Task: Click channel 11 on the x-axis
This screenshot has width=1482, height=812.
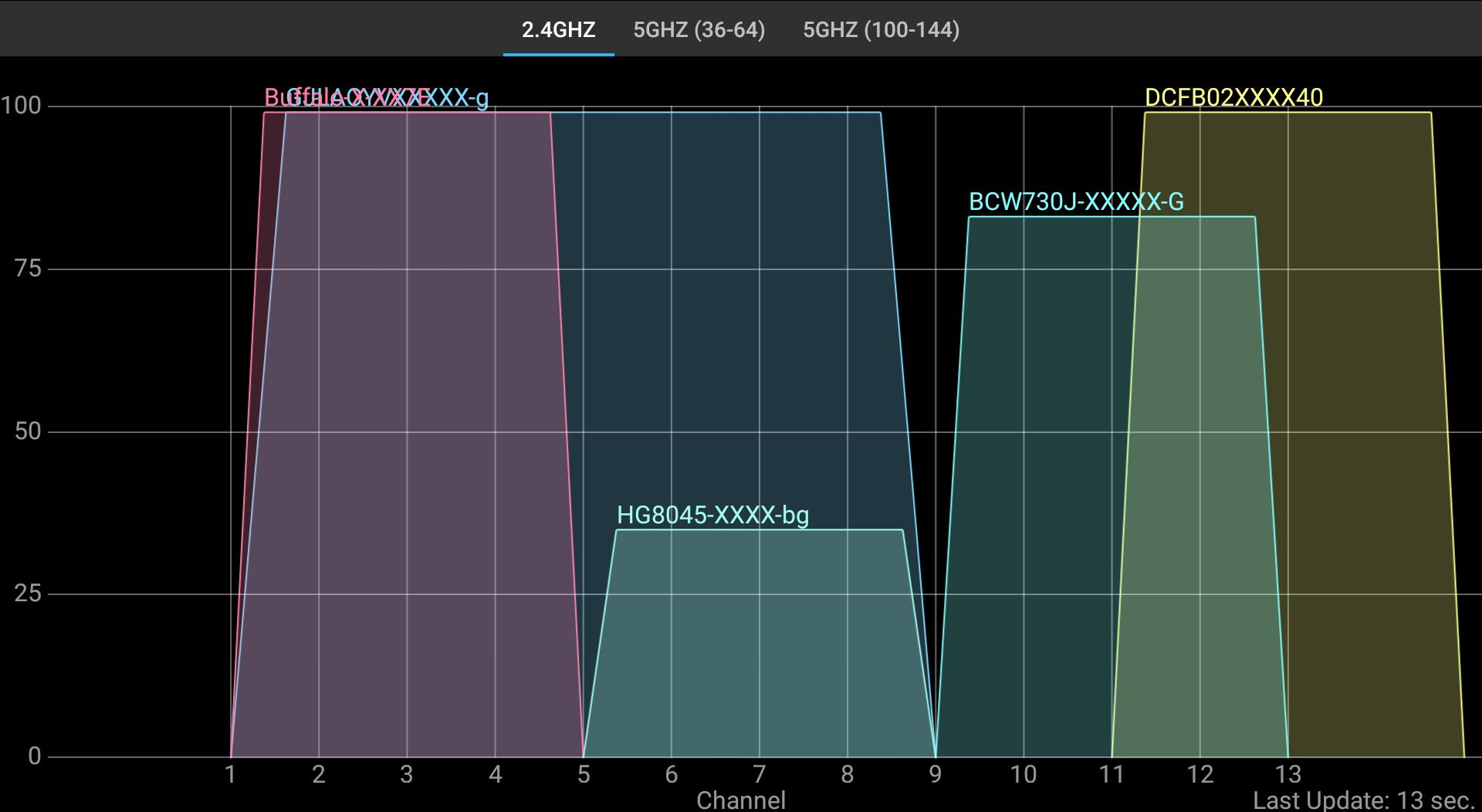Action: click(1111, 774)
